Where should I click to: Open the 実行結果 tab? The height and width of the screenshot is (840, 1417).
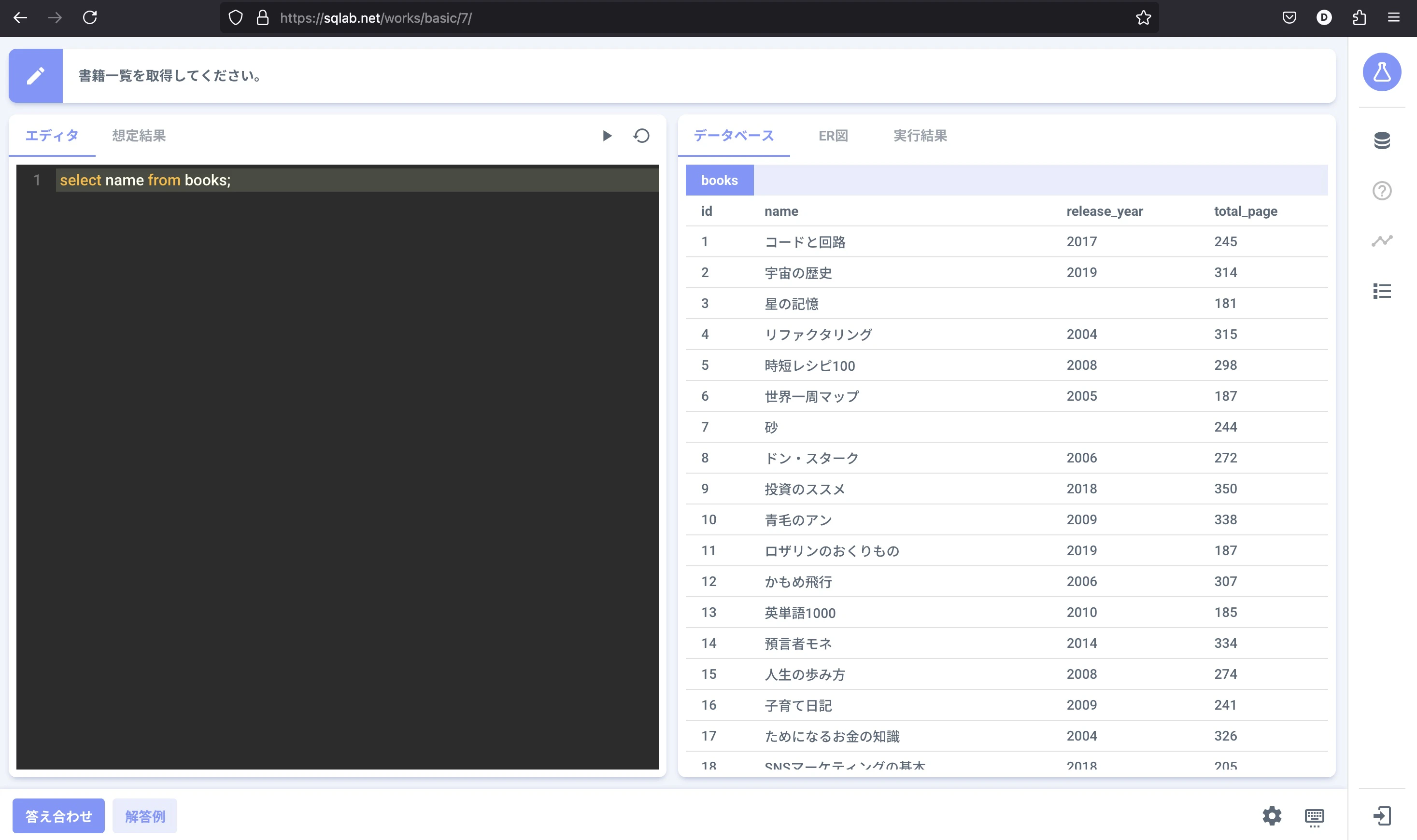[x=920, y=136]
